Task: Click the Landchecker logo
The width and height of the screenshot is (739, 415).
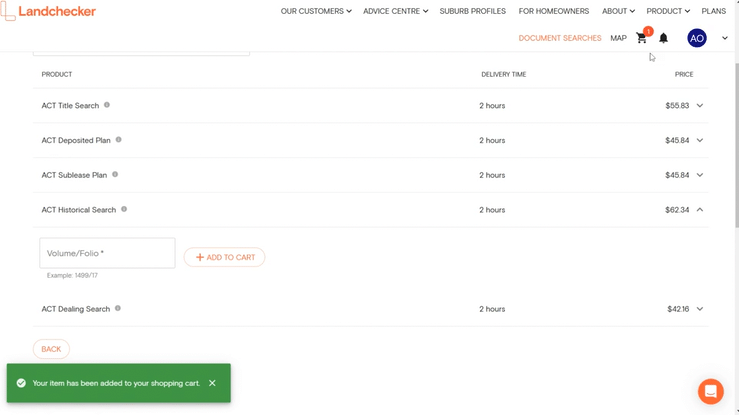Action: tap(48, 11)
